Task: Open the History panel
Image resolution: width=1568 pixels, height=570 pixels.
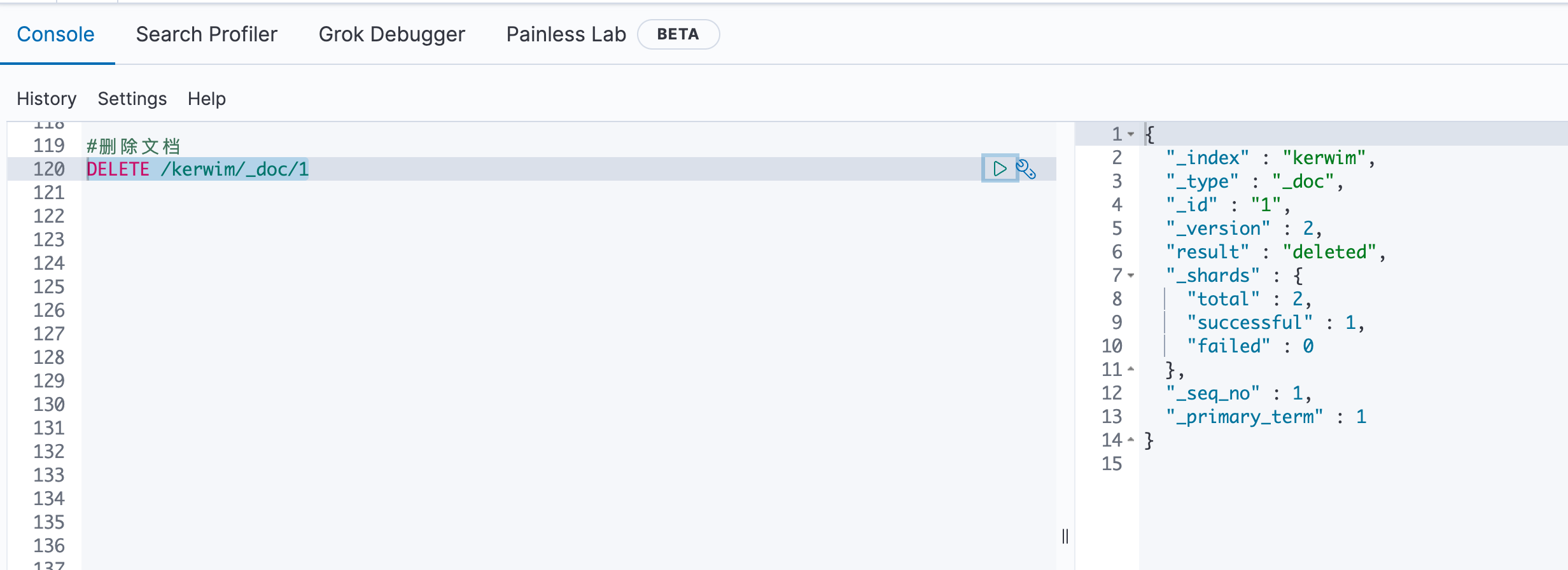Action: tap(46, 99)
